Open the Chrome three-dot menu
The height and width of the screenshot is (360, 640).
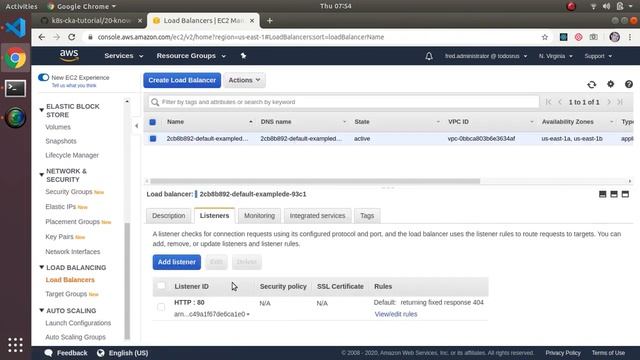point(630,37)
